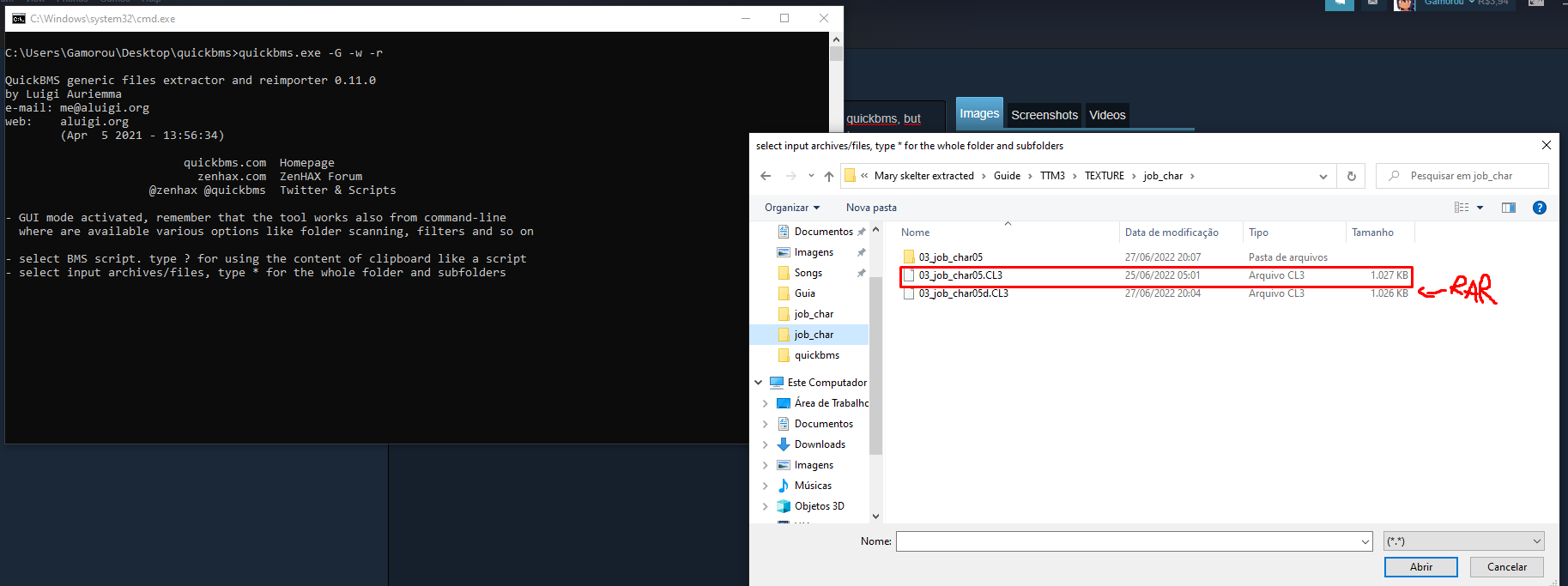Switch to Images tab in Steam

pos(979,113)
